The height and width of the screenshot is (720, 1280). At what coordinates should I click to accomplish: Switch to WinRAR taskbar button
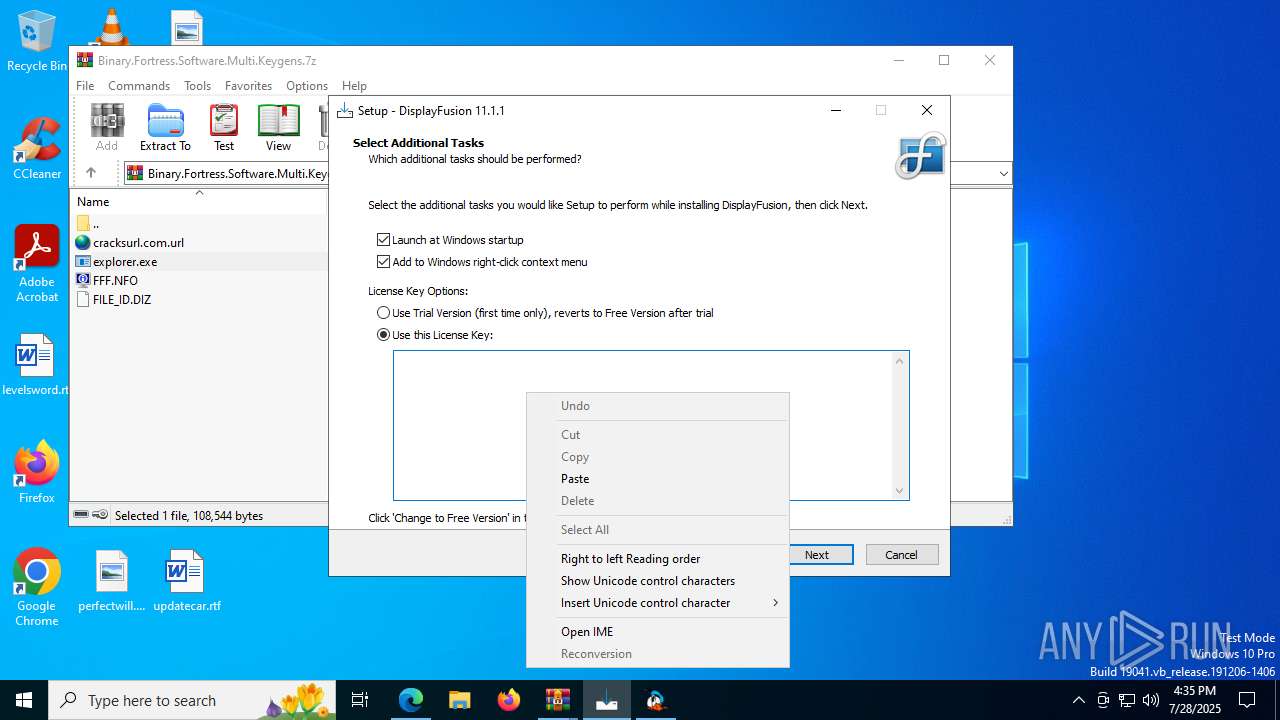click(x=557, y=700)
